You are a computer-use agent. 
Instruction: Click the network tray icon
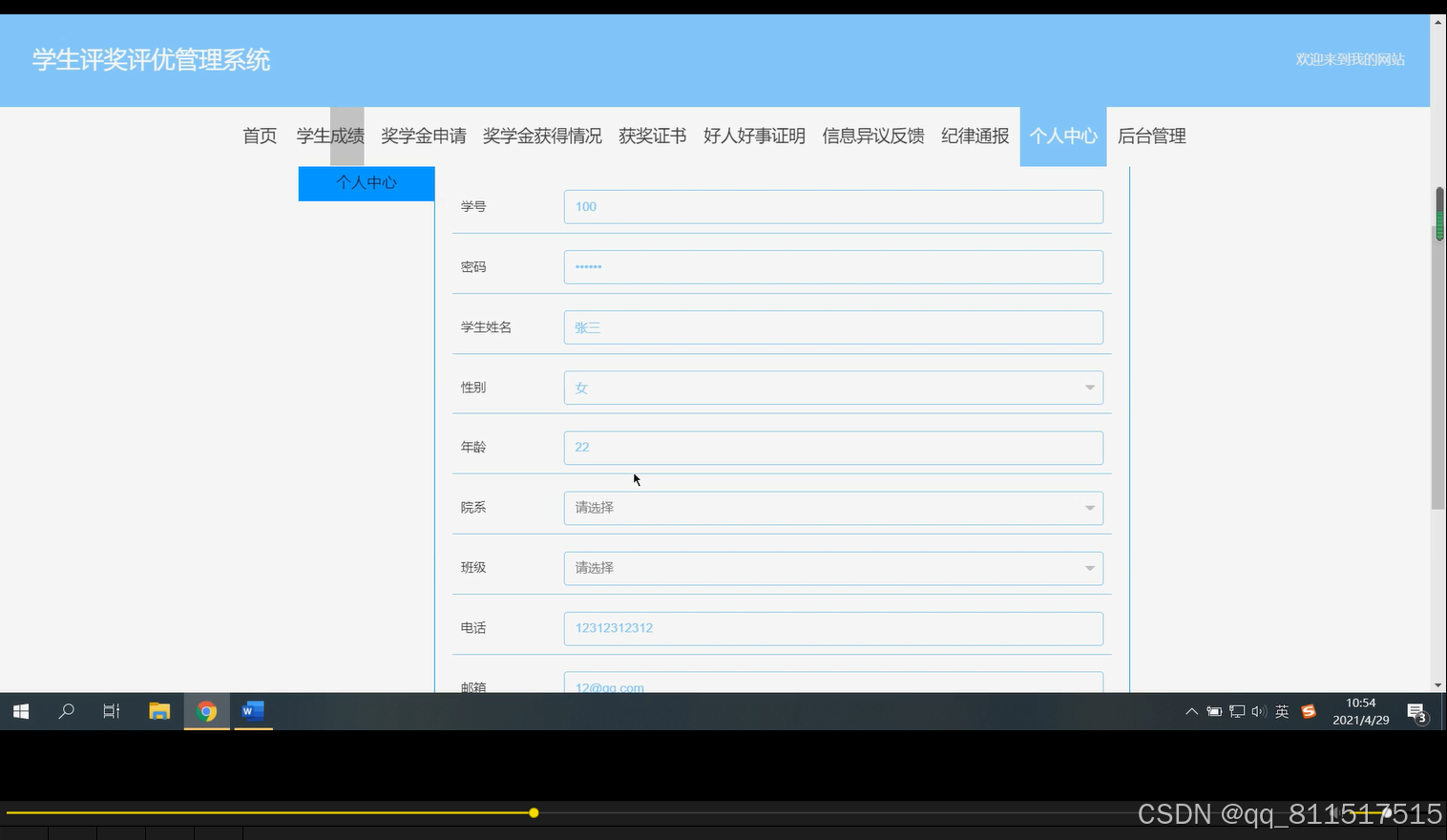(1237, 711)
